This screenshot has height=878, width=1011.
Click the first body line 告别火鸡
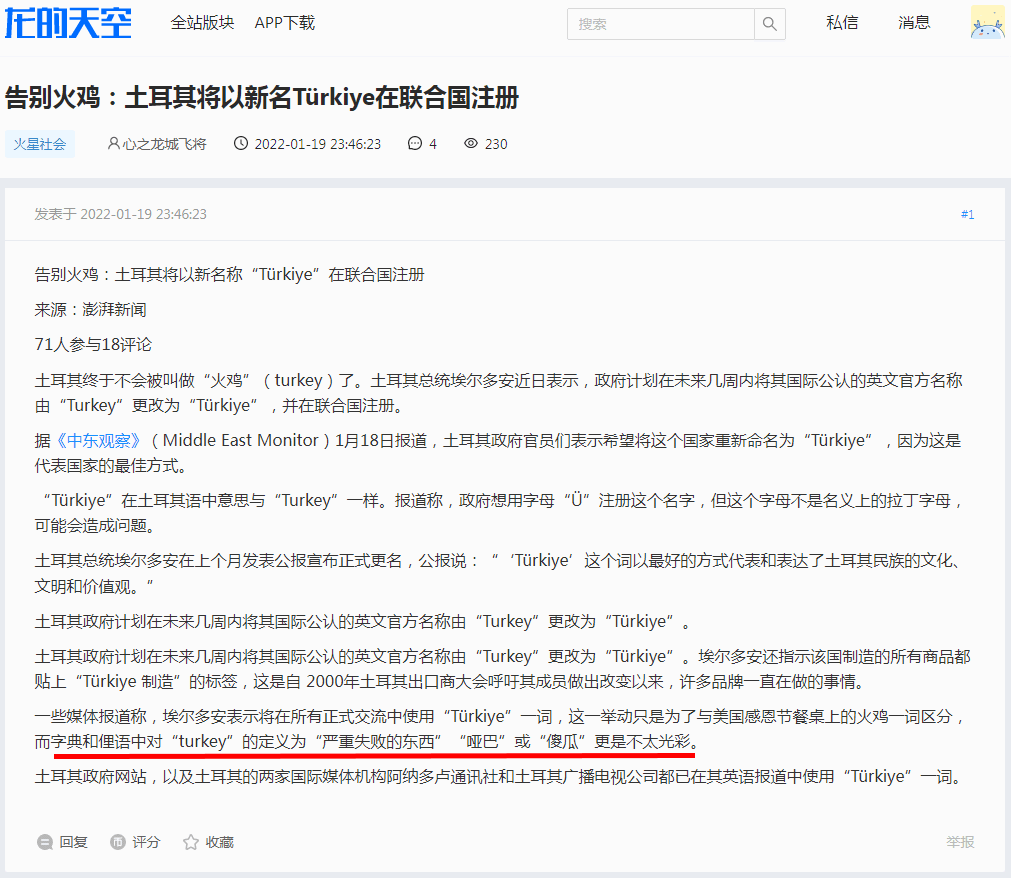pyautogui.click(x=230, y=275)
